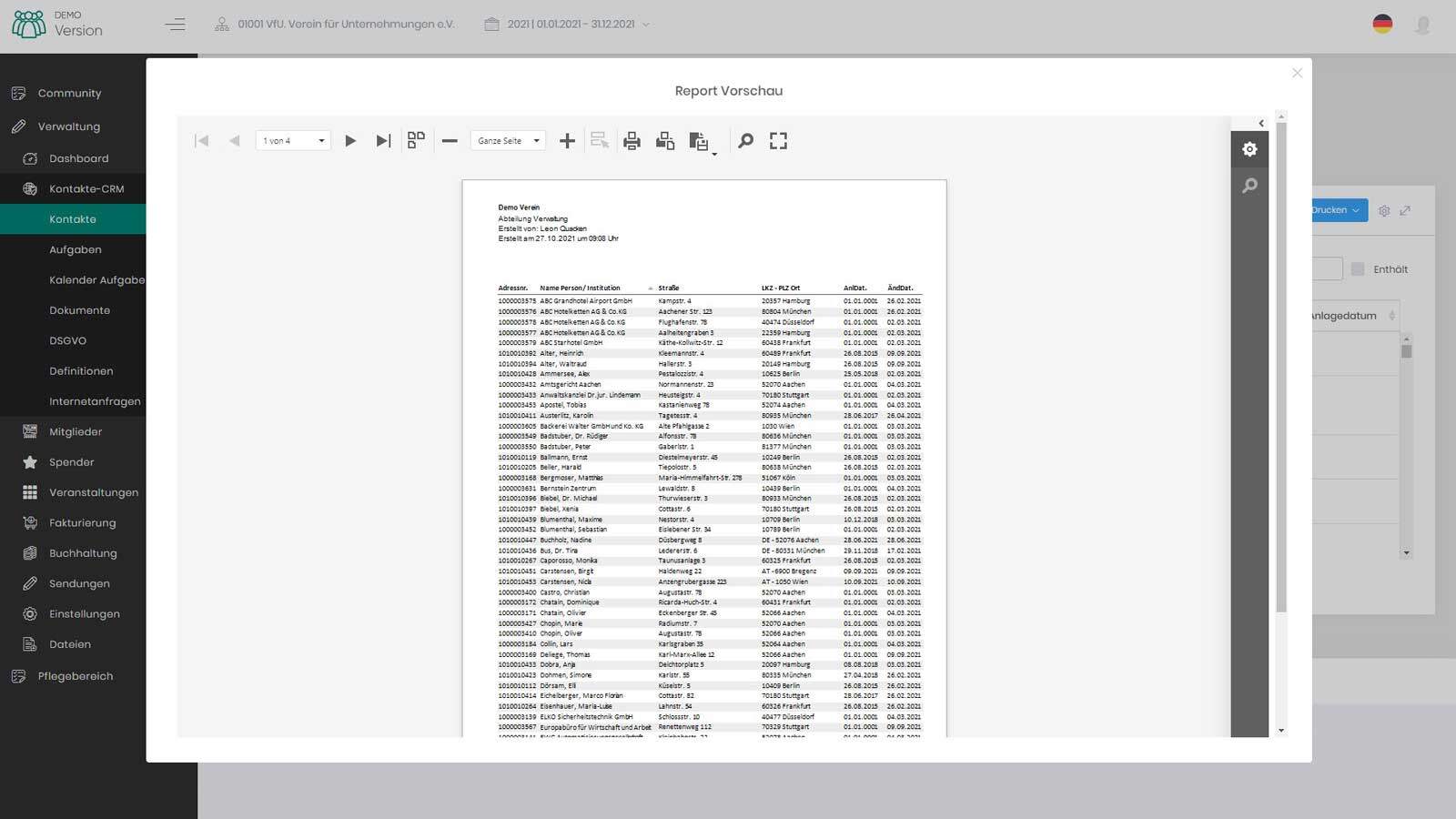The image size is (1456, 819).
Task: Open DSGVO submenu entry
Action: click(68, 340)
